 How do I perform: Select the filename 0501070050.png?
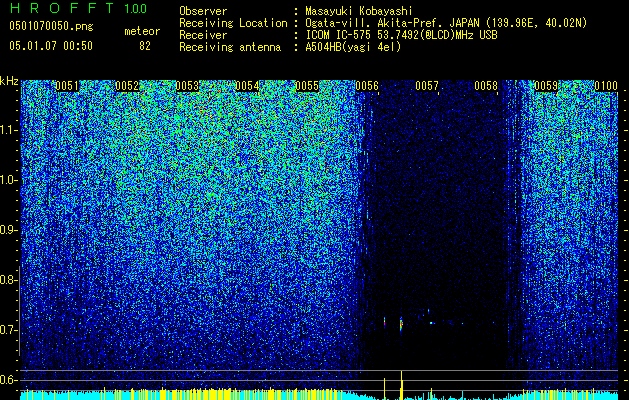click(x=51, y=26)
